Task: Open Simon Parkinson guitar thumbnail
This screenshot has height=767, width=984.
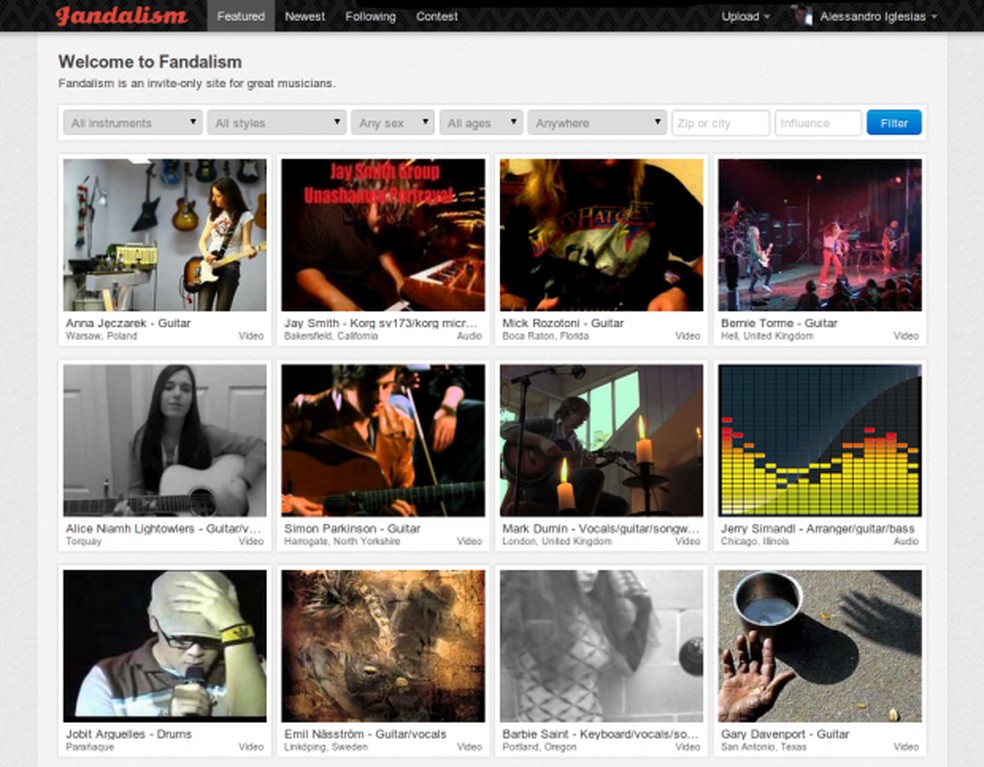Action: (x=383, y=441)
